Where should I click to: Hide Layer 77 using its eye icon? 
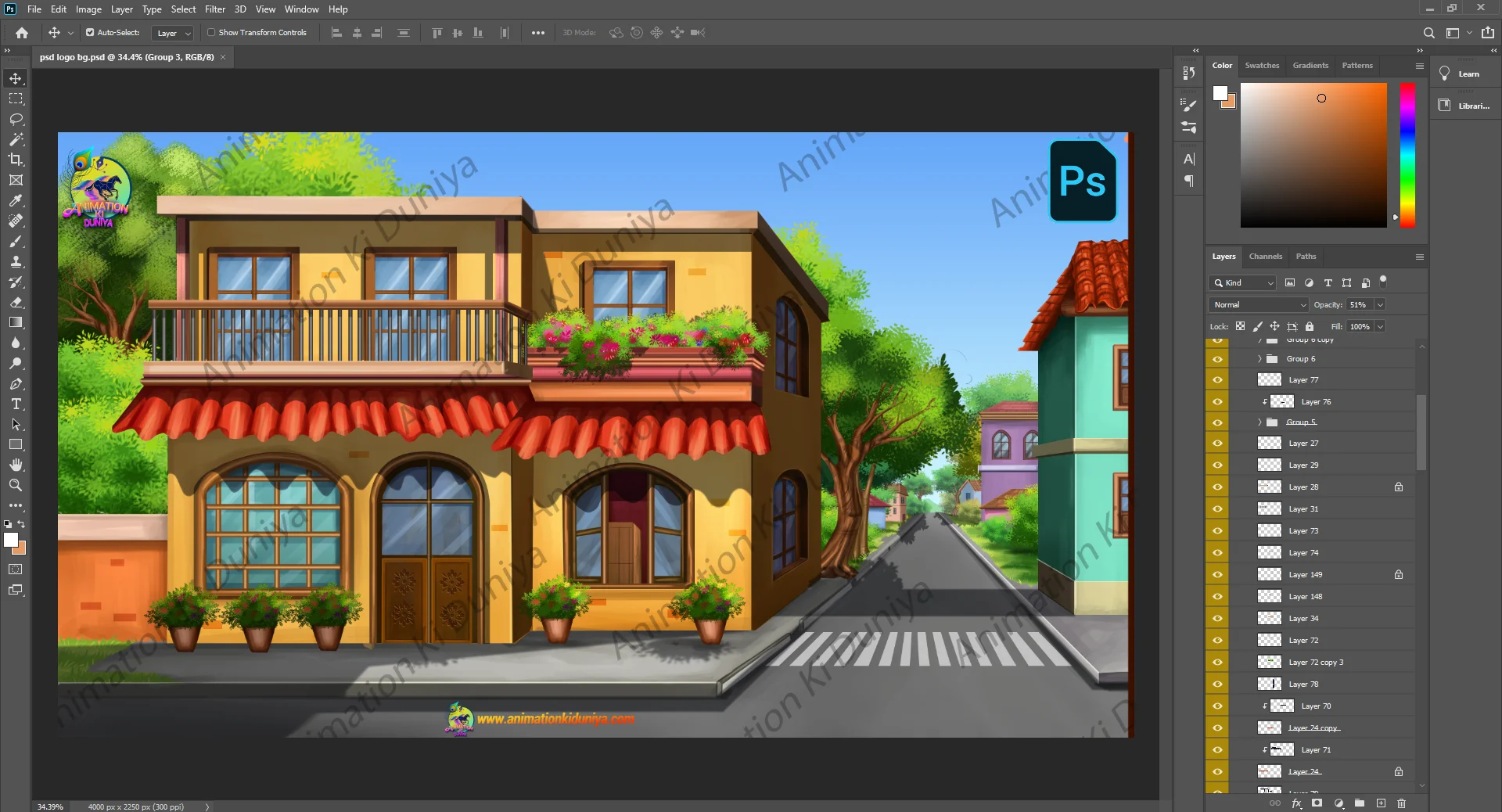1217,380
